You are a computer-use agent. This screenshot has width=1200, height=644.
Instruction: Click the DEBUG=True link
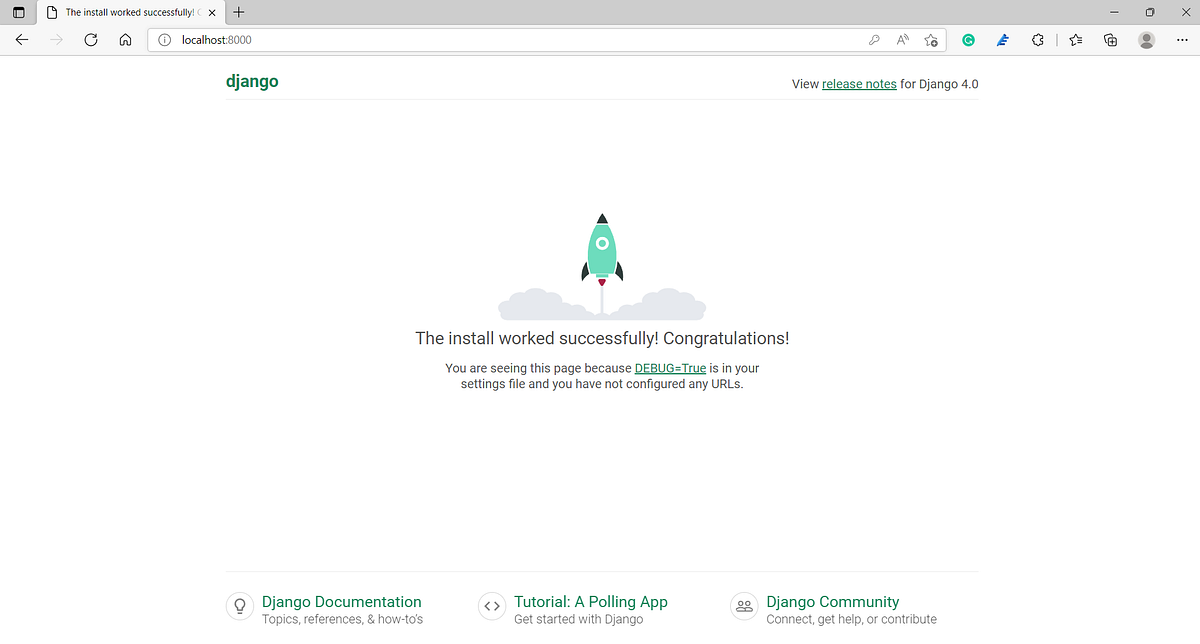pyautogui.click(x=670, y=368)
